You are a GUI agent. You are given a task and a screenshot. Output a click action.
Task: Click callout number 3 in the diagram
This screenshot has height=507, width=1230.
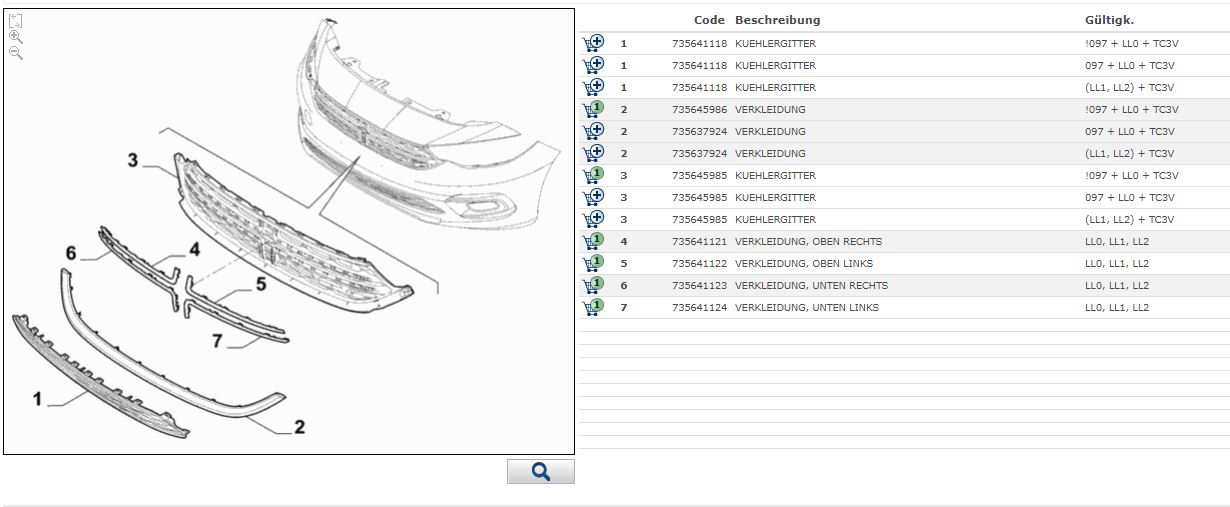pos(132,160)
